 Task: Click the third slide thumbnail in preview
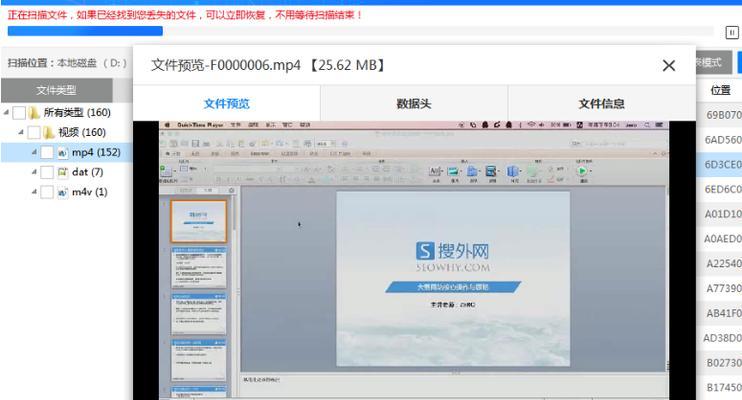(199, 314)
